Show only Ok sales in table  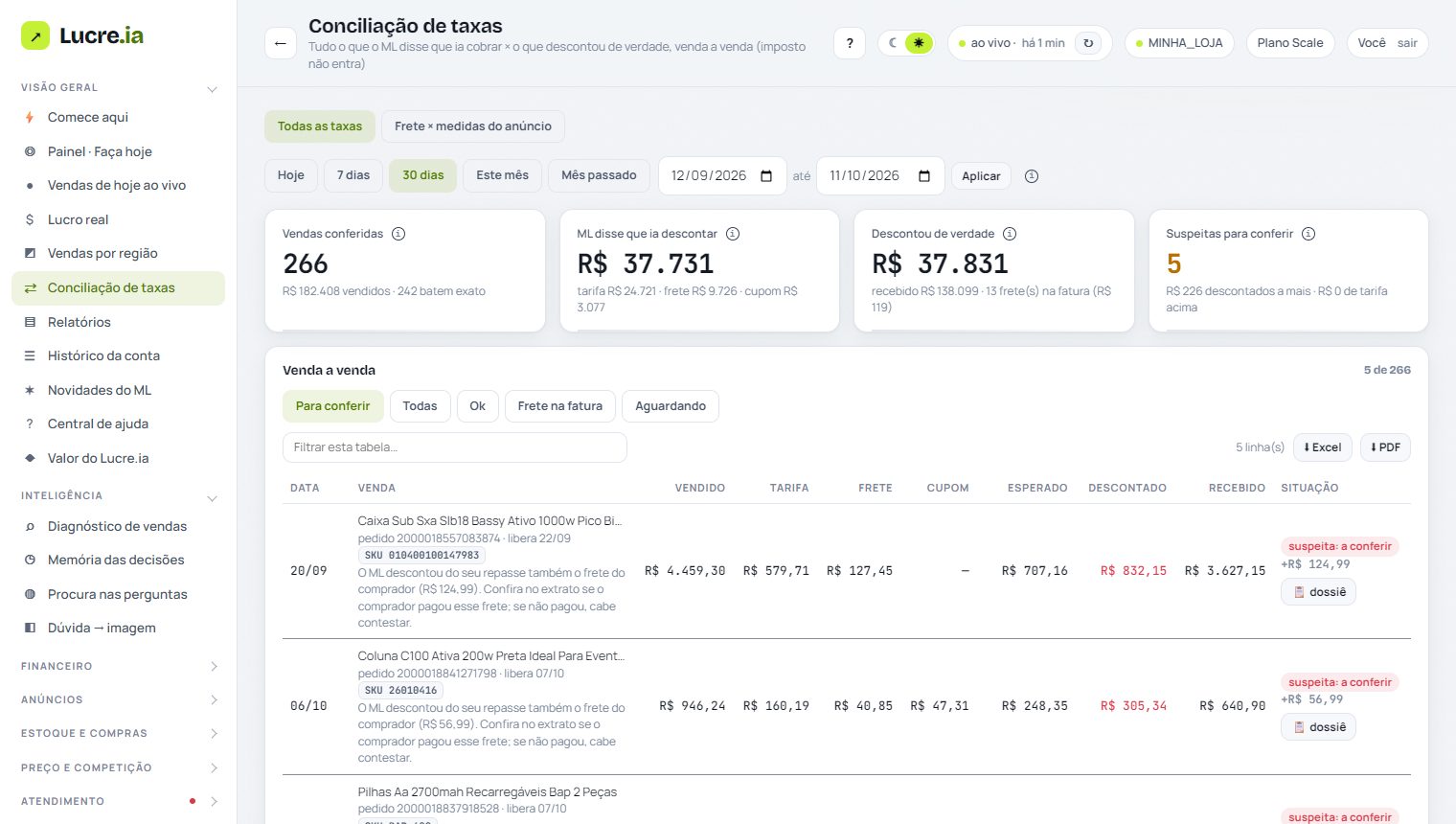click(477, 406)
